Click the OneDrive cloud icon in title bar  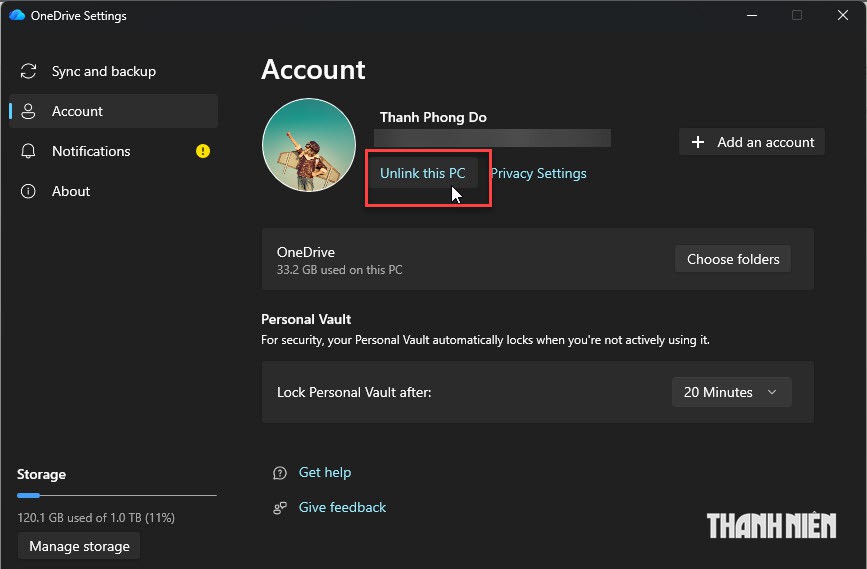pyautogui.click(x=17, y=15)
